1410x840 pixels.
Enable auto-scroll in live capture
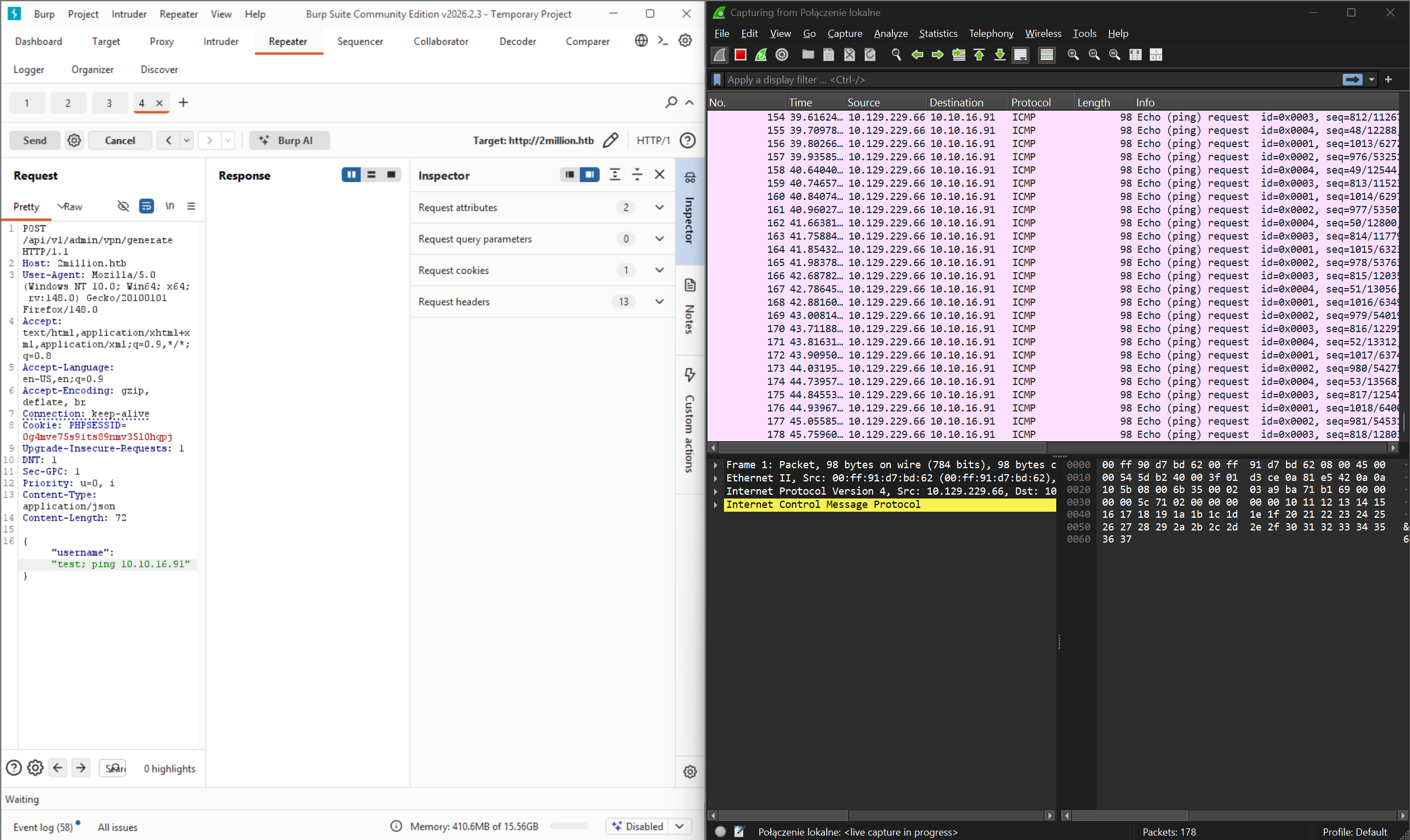point(1020,55)
